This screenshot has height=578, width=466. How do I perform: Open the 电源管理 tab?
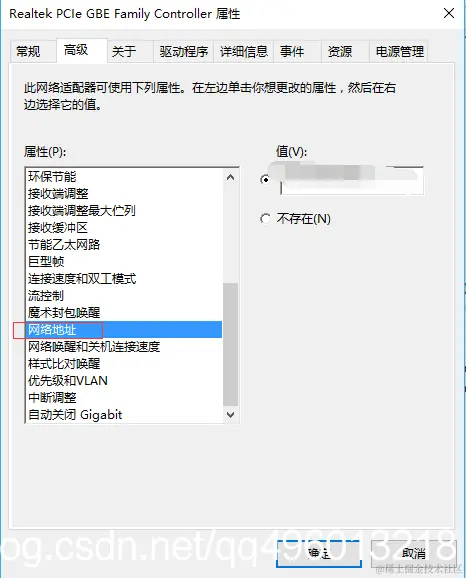(399, 51)
